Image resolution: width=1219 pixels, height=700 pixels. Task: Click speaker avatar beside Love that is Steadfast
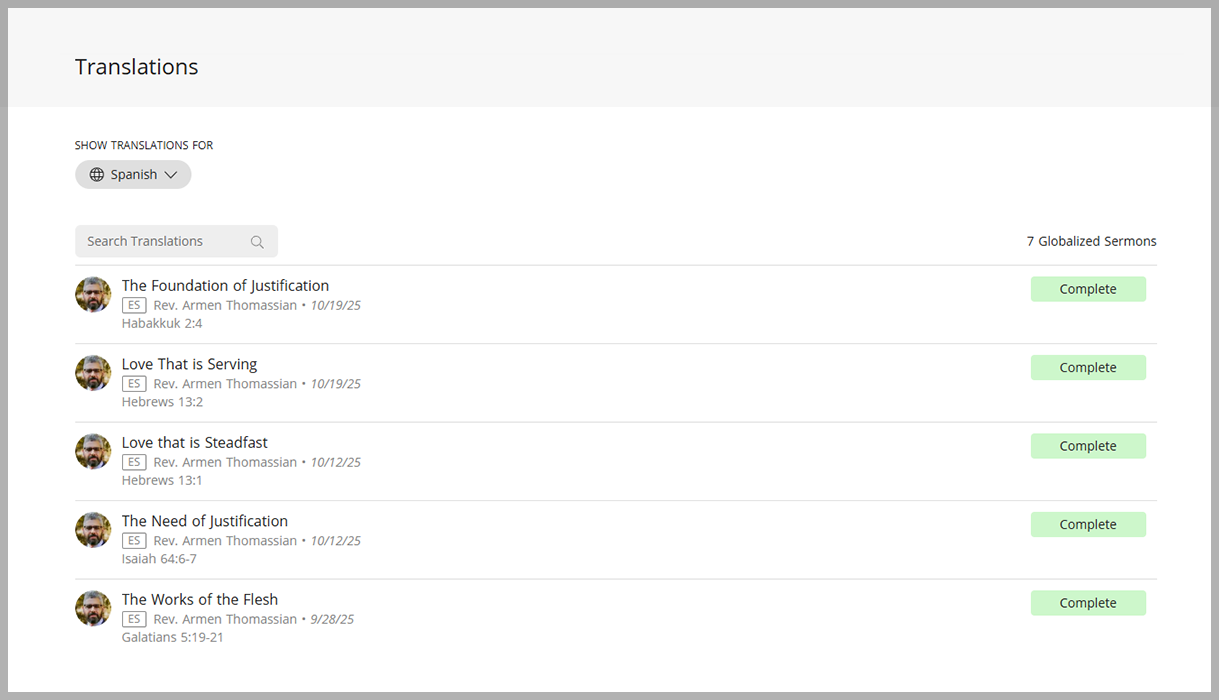93,452
